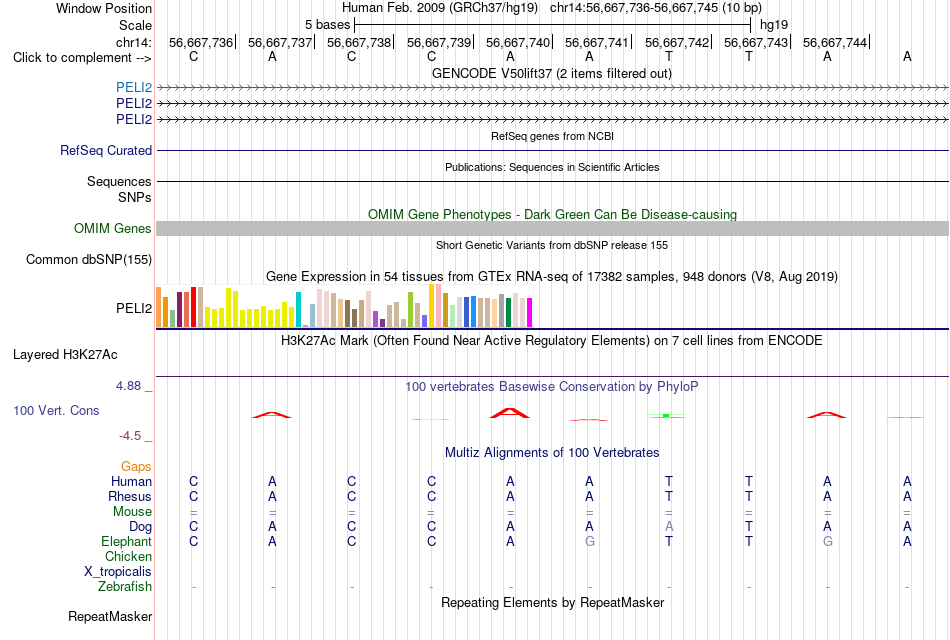
Task: Click 'Click to complement -->' to flip bases
Action: [x=82, y=58]
